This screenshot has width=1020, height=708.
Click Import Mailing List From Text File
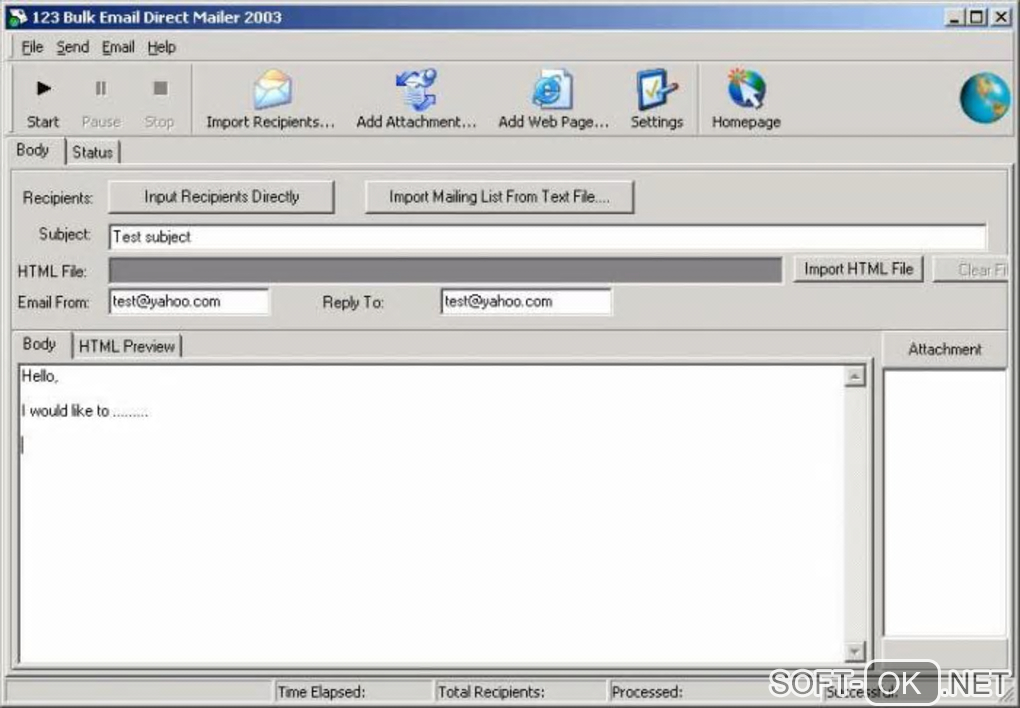[x=500, y=197]
